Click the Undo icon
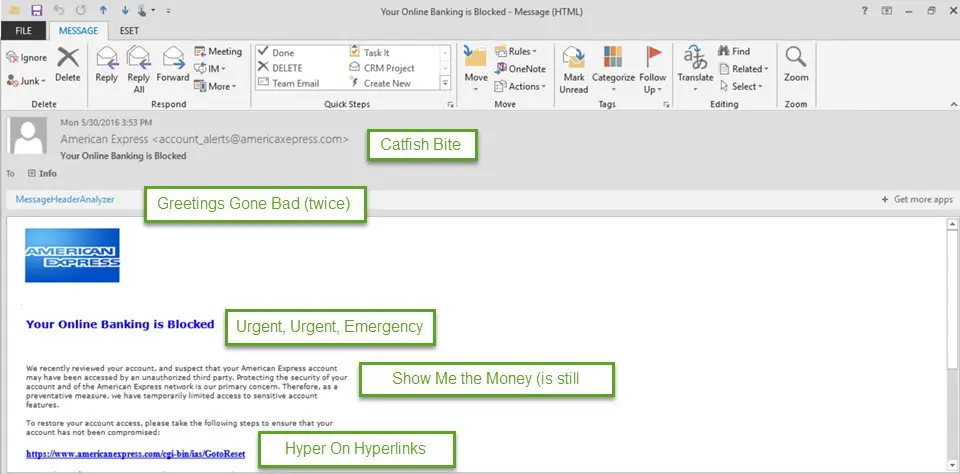 coord(59,10)
